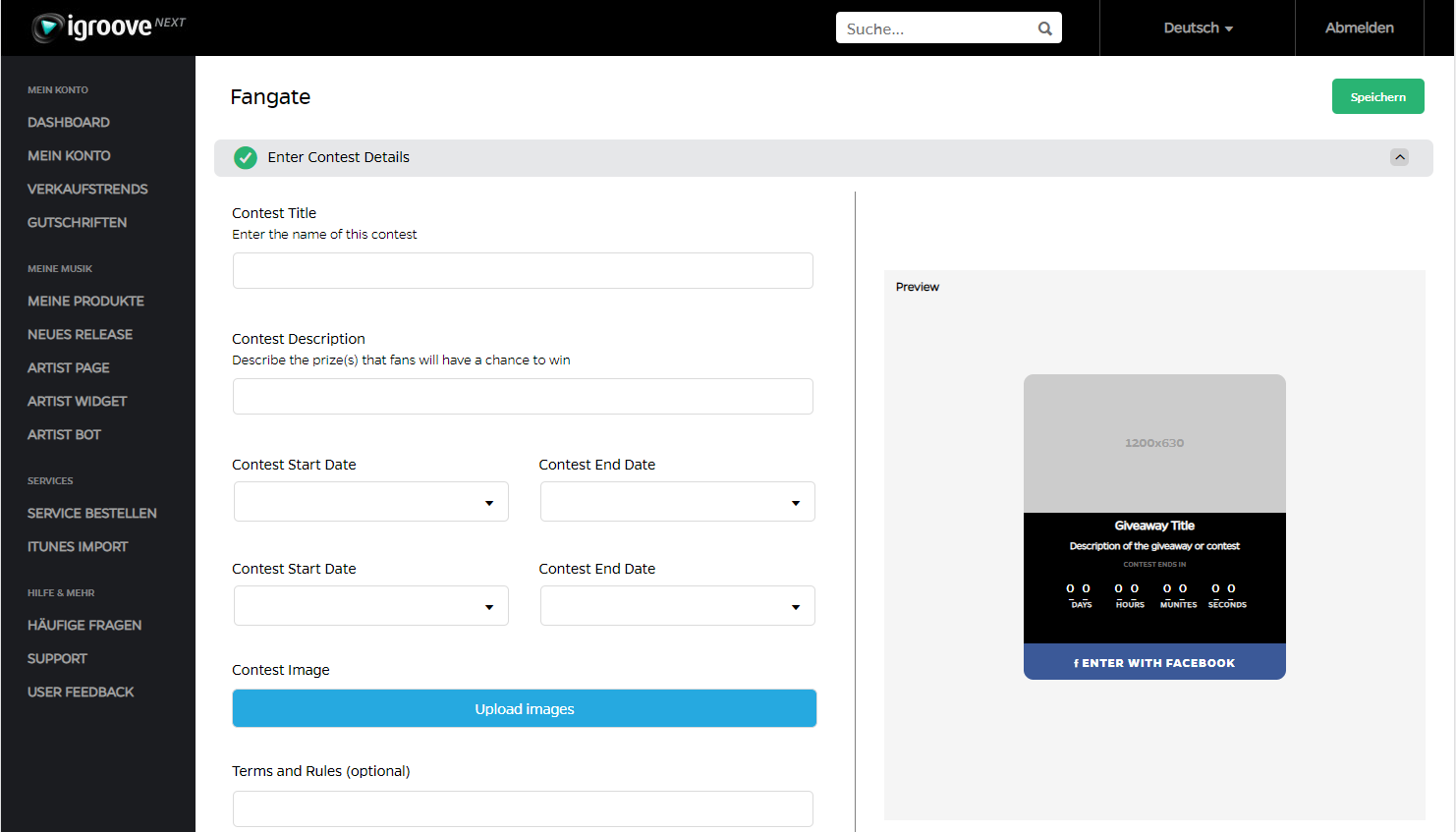Go to Dashboard in the sidebar

point(69,123)
